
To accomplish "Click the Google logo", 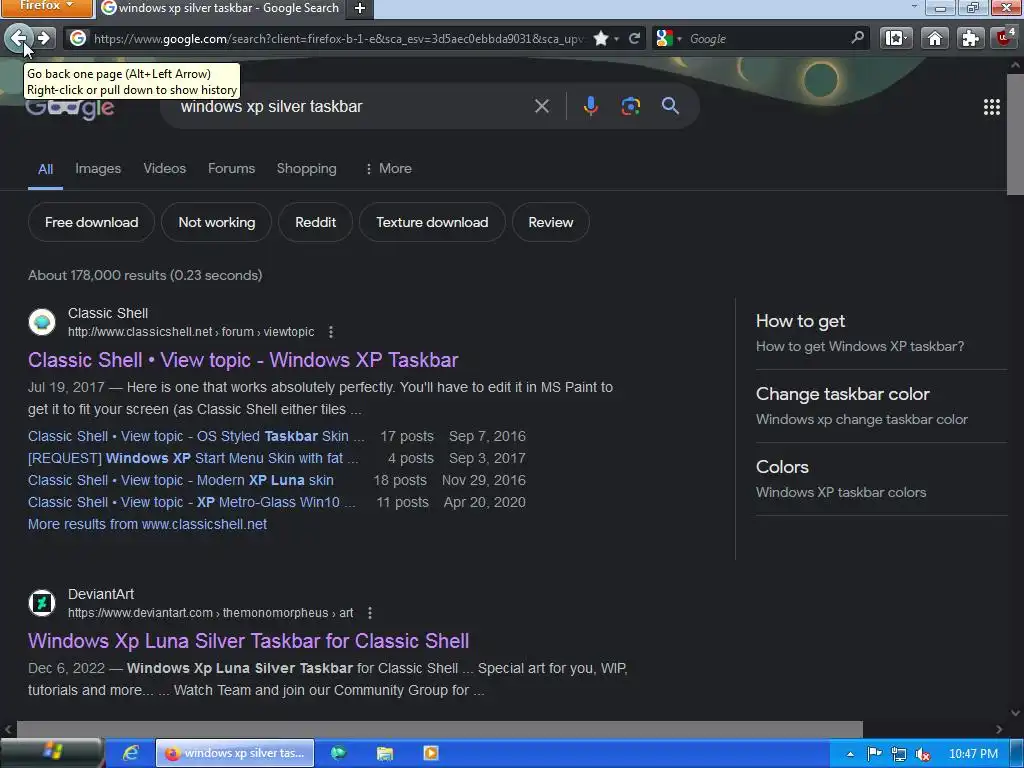I will pos(70,108).
